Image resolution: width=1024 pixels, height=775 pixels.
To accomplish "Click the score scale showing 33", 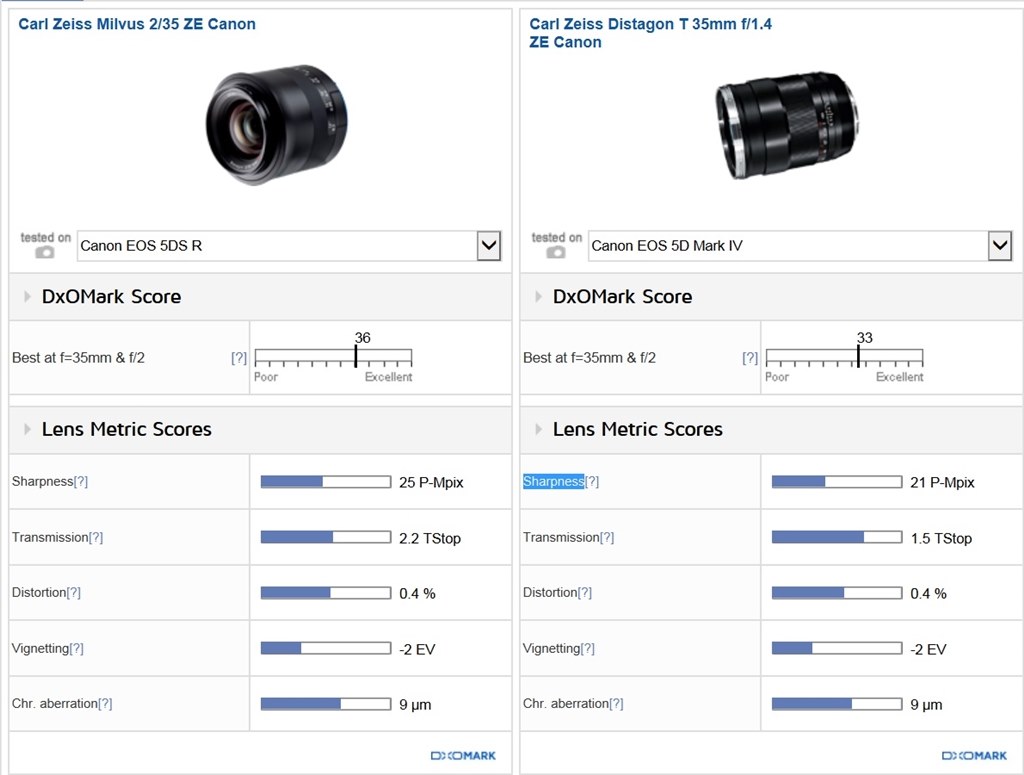I will (x=844, y=356).
